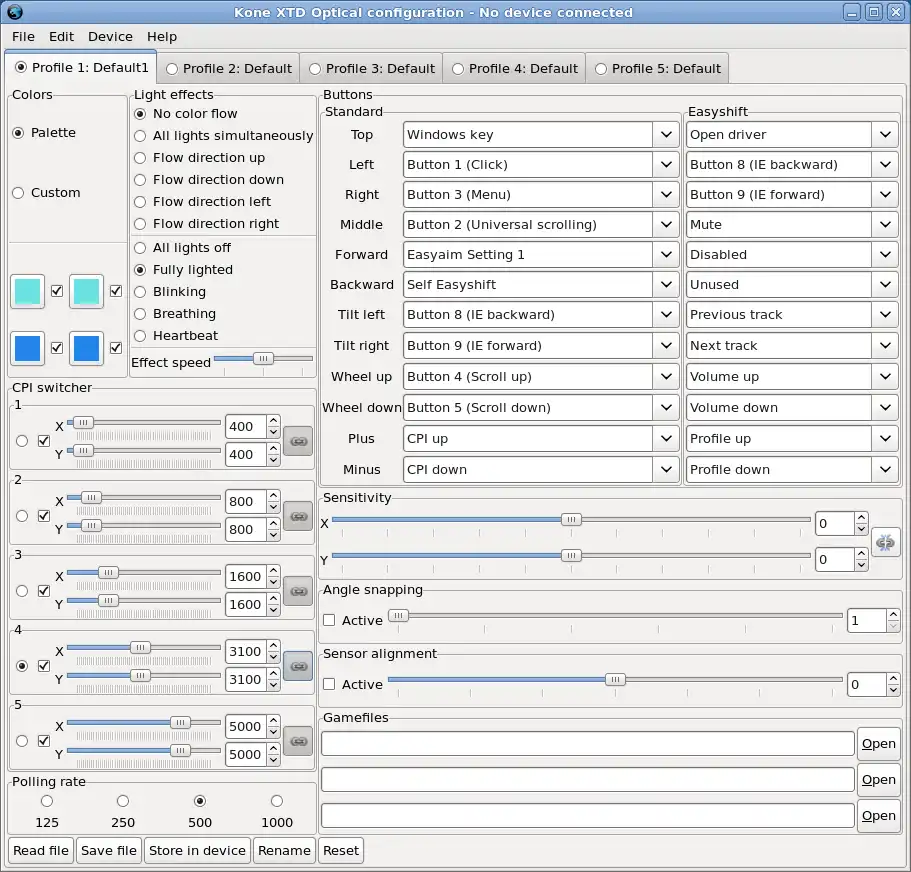Image resolution: width=911 pixels, height=872 pixels.
Task: Switch to the Profile 3: Default tab
Action: pyautogui.click(x=371, y=69)
